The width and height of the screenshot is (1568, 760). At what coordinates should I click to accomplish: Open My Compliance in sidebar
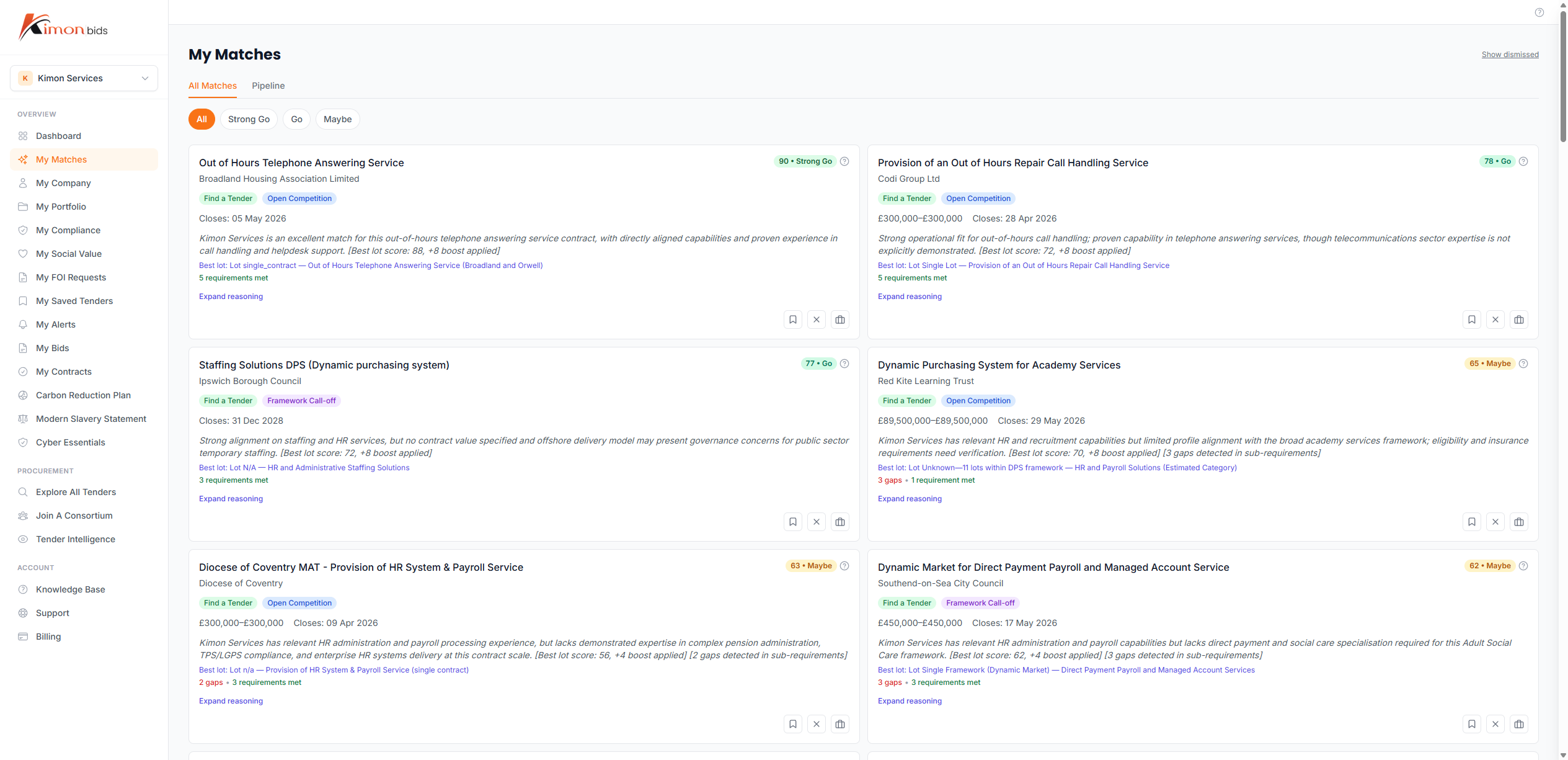[84, 230]
